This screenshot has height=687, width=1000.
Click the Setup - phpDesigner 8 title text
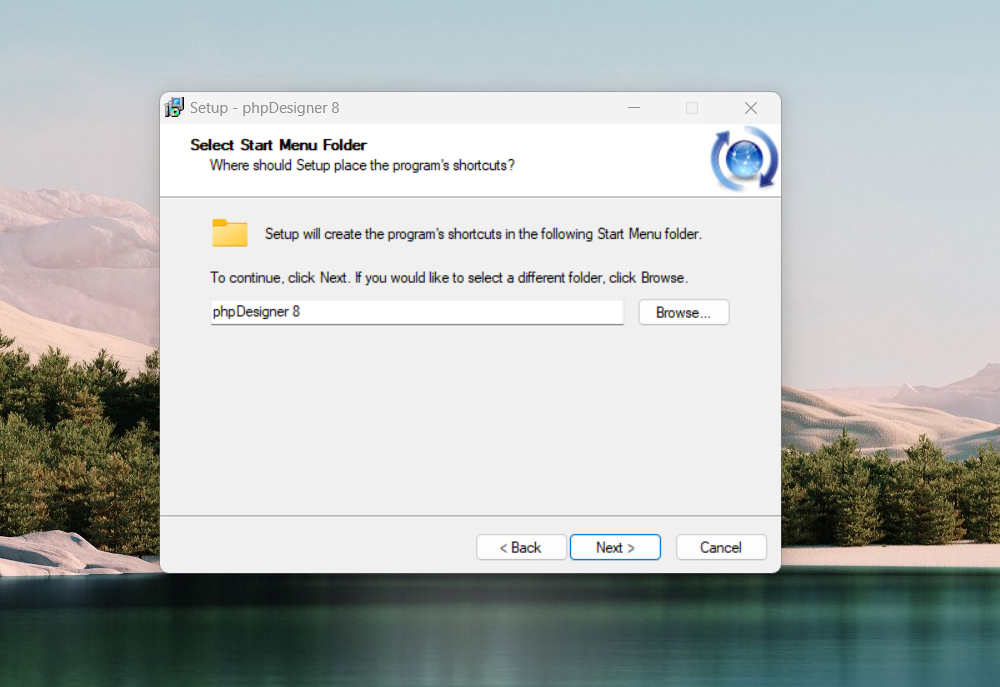265,108
